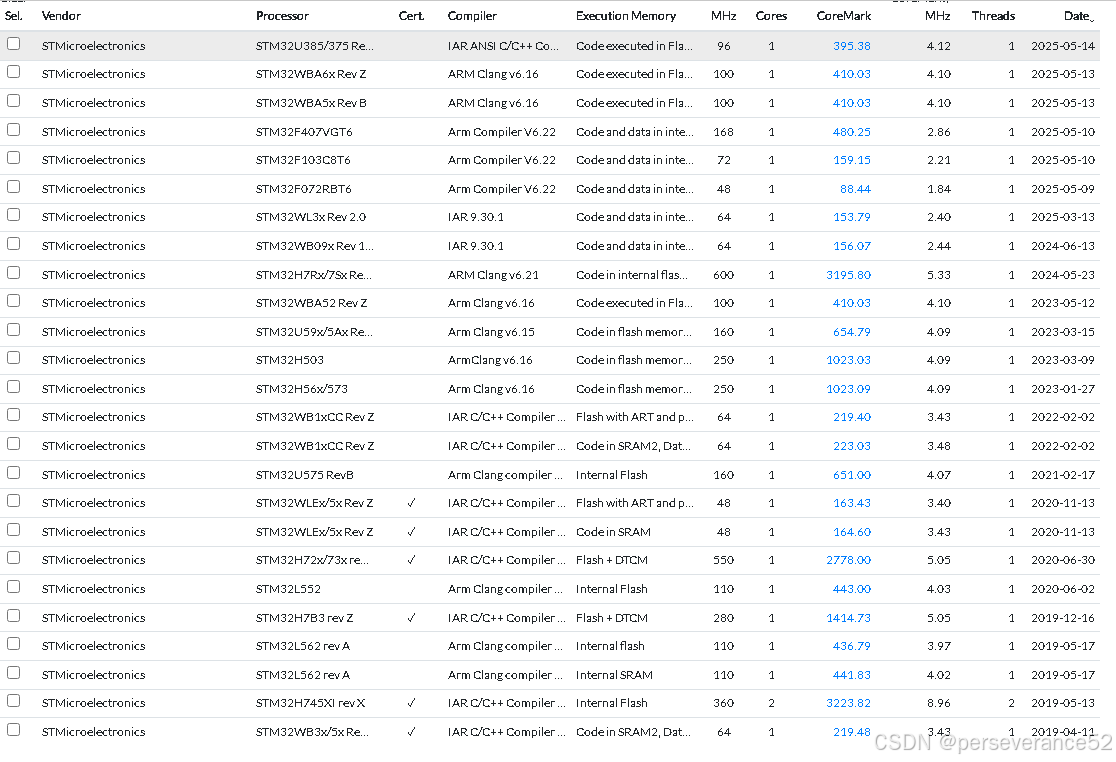This screenshot has height=762, width=1116.
Task: Click the date 2021-02-17
Action: pyautogui.click(x=1063, y=475)
